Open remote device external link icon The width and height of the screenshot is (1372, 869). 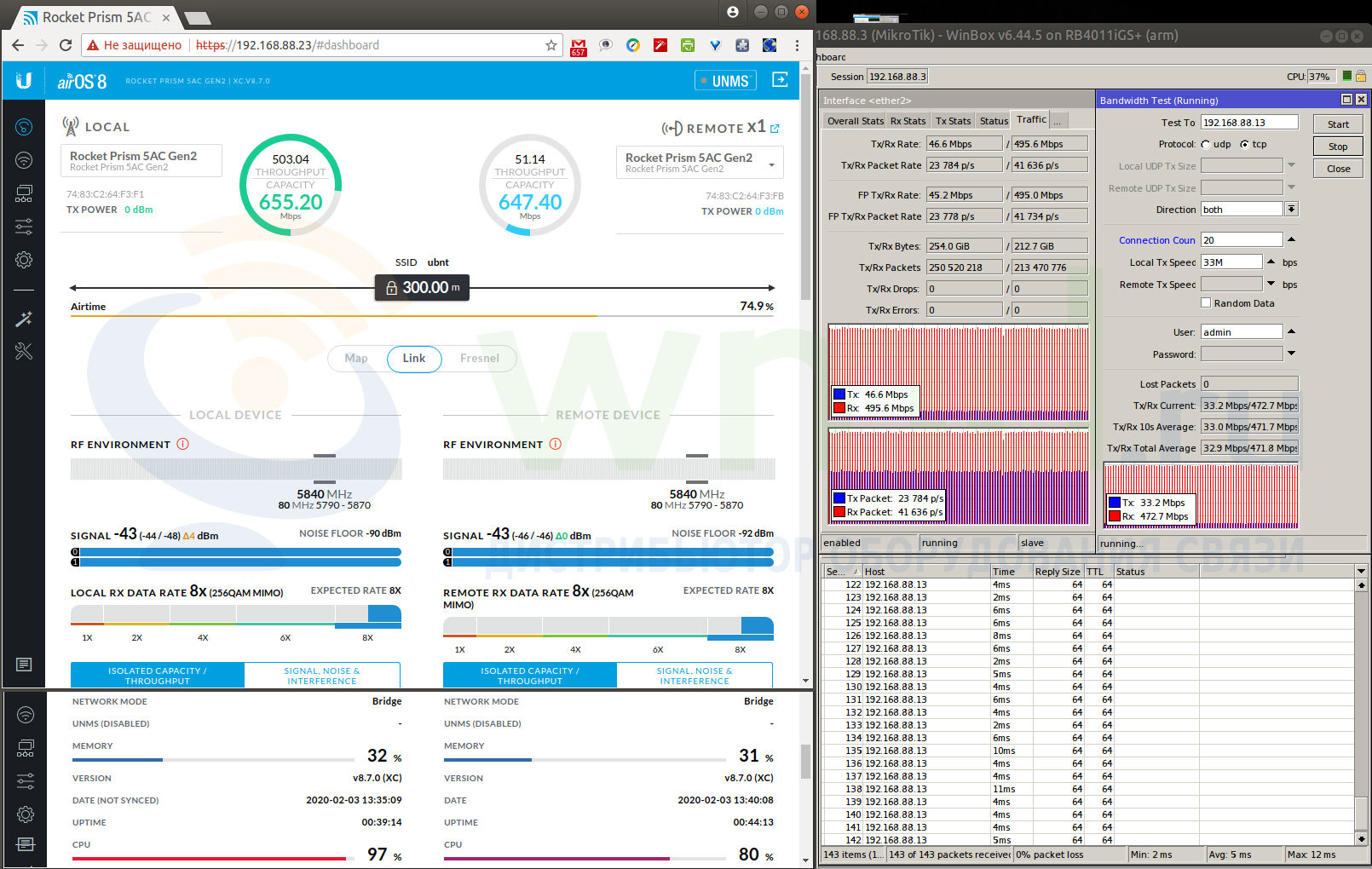coord(775,129)
